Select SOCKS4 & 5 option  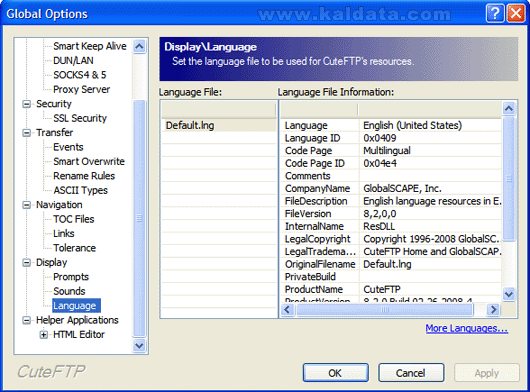(x=79, y=75)
